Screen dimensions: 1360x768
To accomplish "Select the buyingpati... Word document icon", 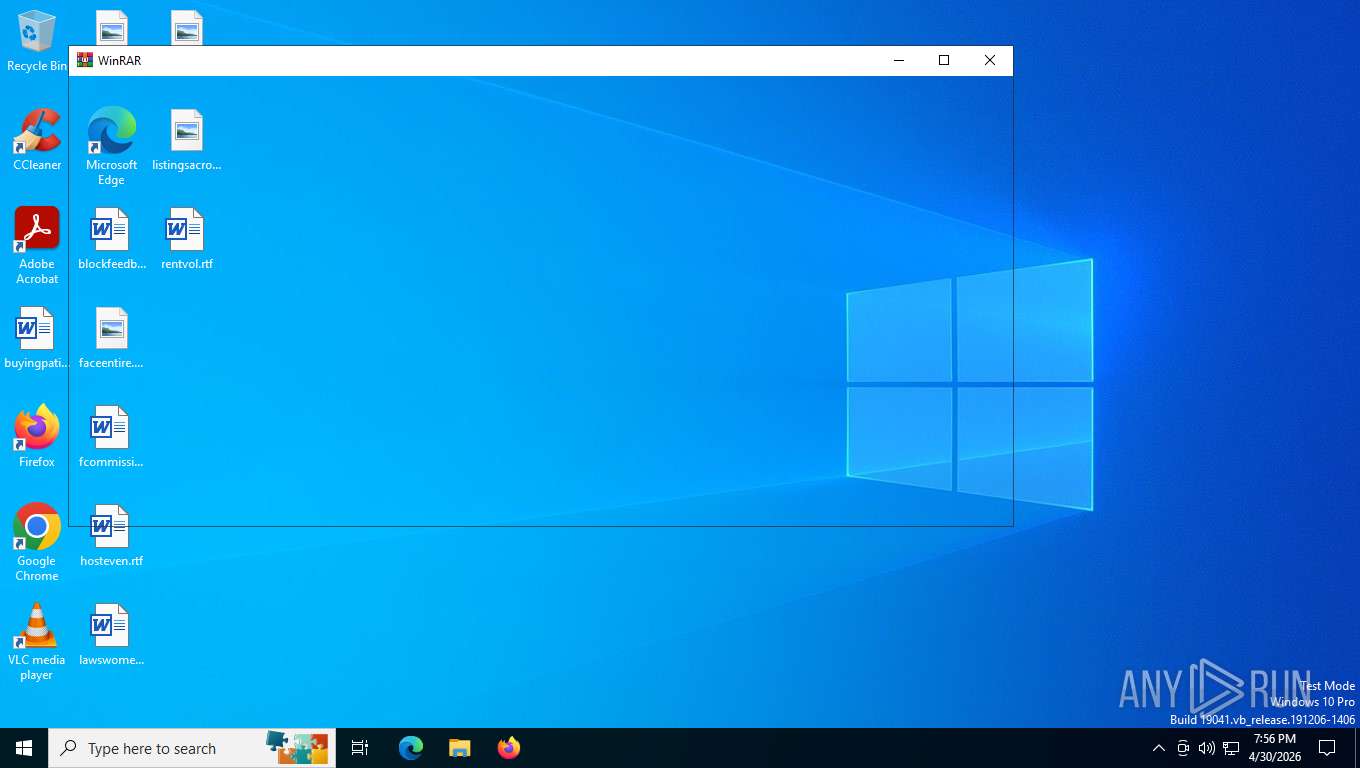I will coord(37,338).
